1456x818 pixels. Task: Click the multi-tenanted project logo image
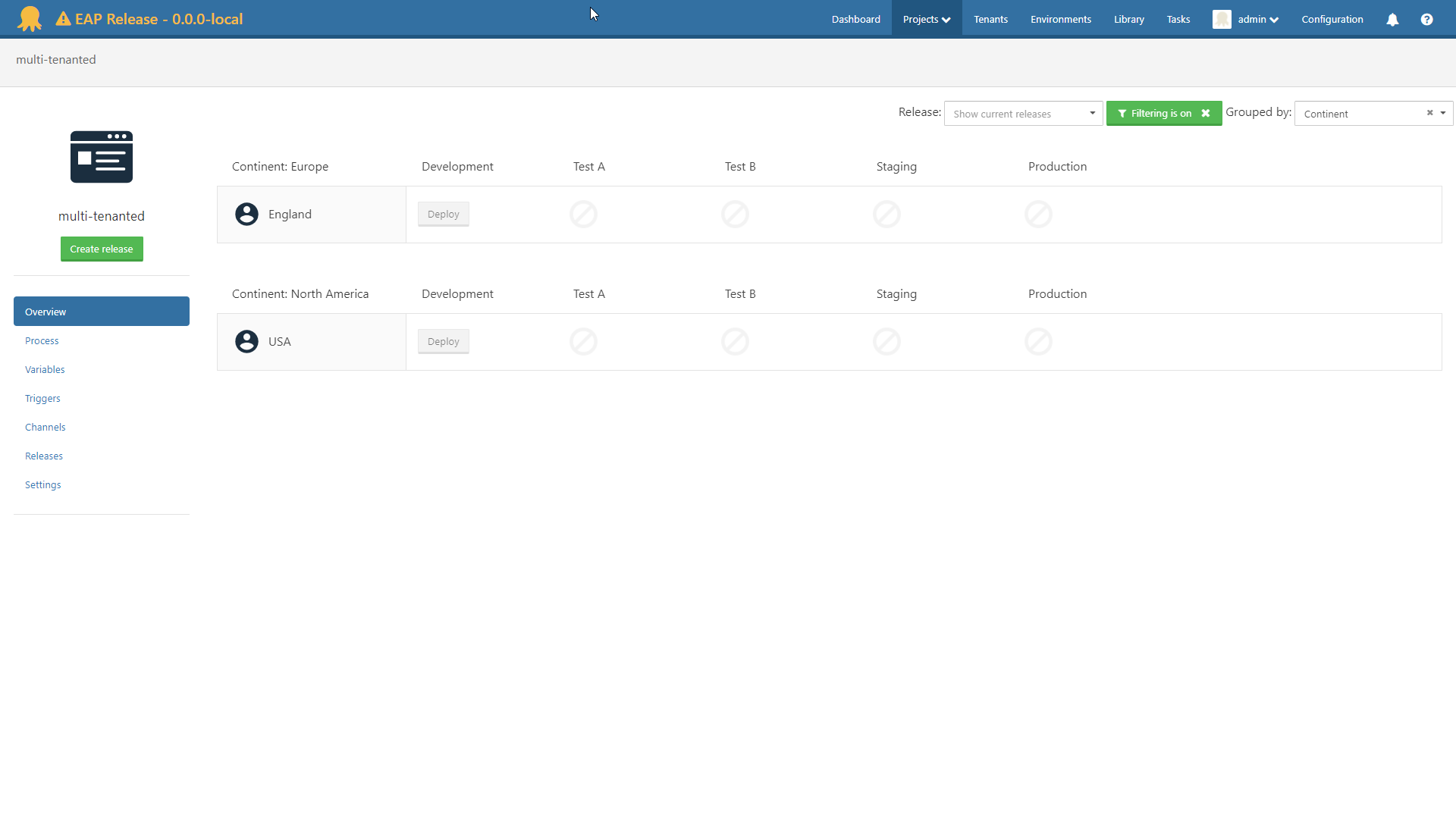101,156
